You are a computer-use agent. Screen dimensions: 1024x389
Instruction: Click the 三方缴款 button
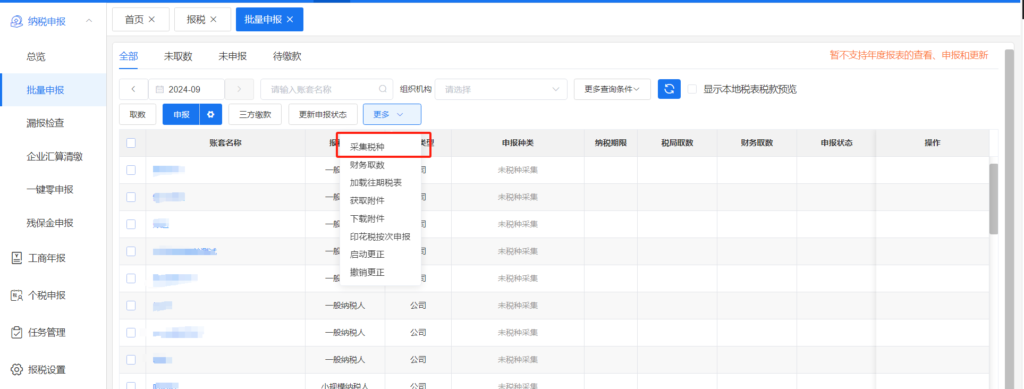click(255, 114)
